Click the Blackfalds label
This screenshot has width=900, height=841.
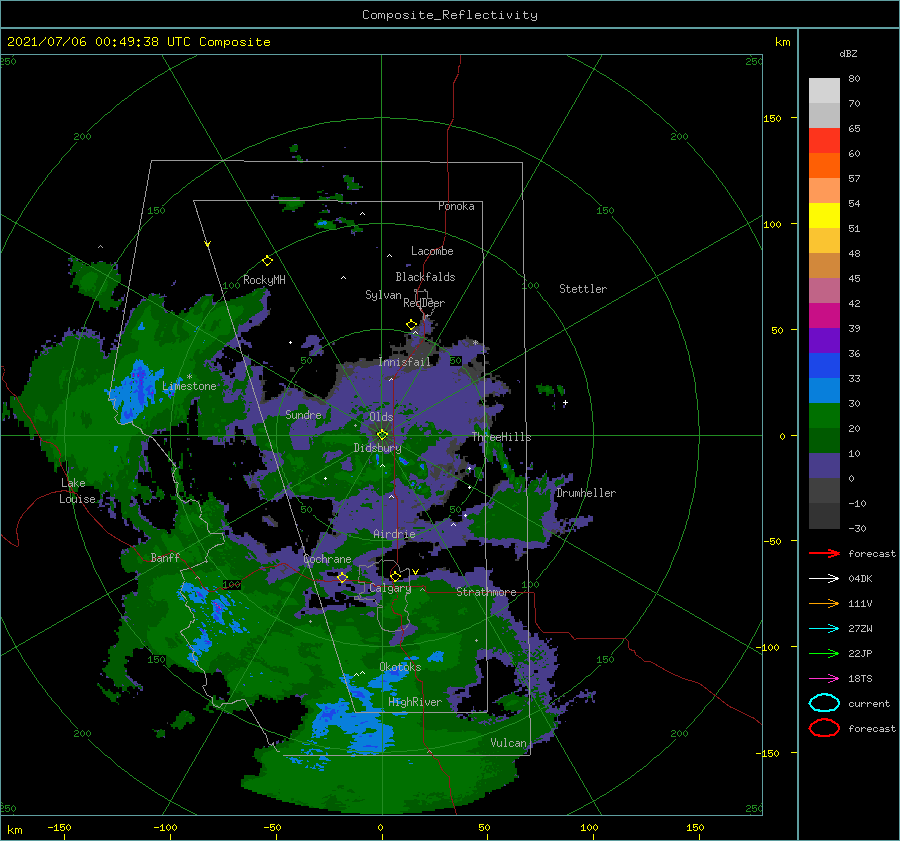(x=425, y=277)
